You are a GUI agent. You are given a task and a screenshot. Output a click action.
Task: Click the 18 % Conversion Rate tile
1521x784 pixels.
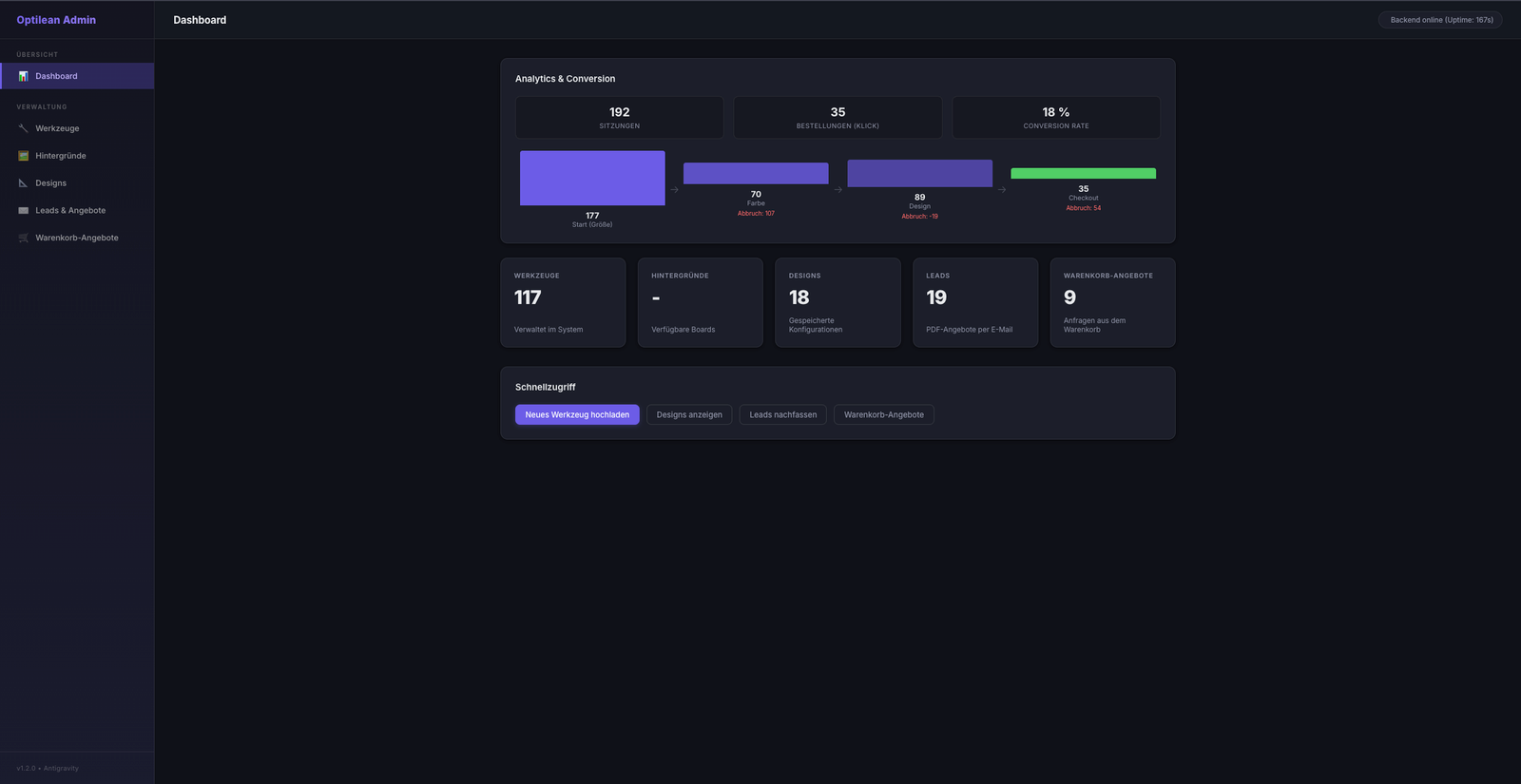pos(1056,117)
